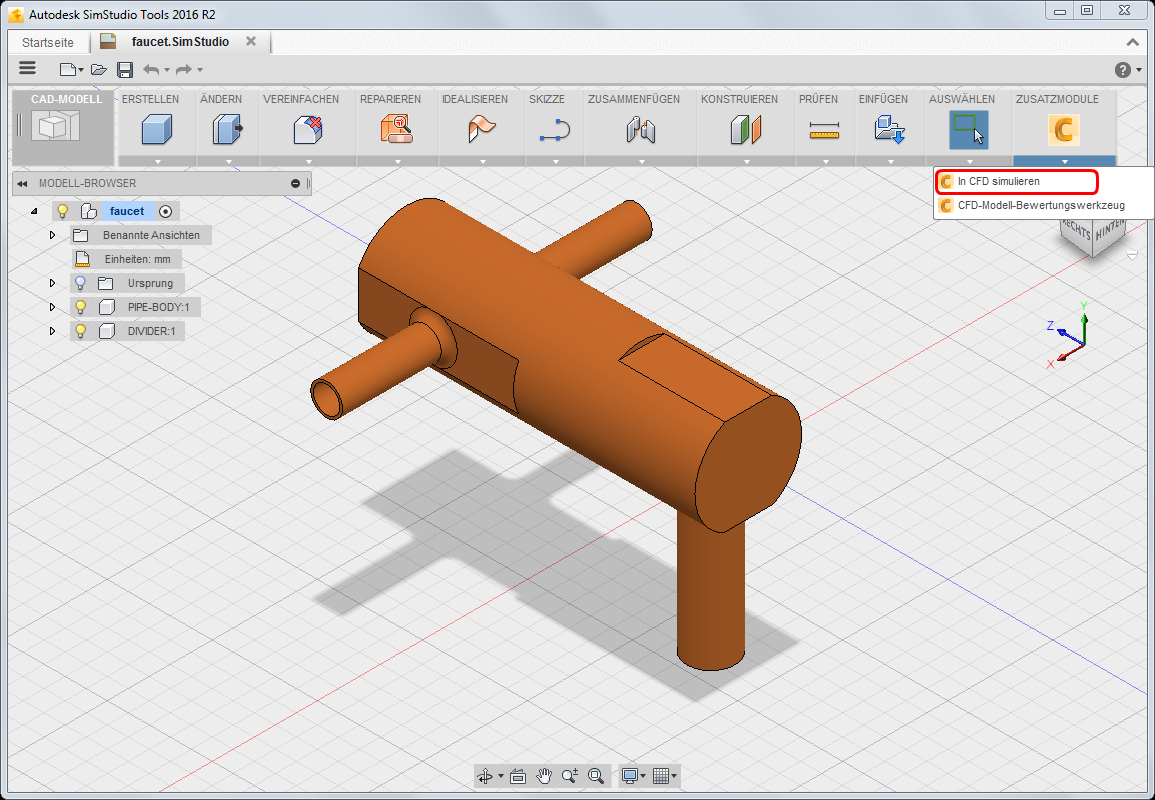Image resolution: width=1155 pixels, height=800 pixels.
Task: Select the REPARIEREN repair icon
Action: pyautogui.click(x=396, y=129)
